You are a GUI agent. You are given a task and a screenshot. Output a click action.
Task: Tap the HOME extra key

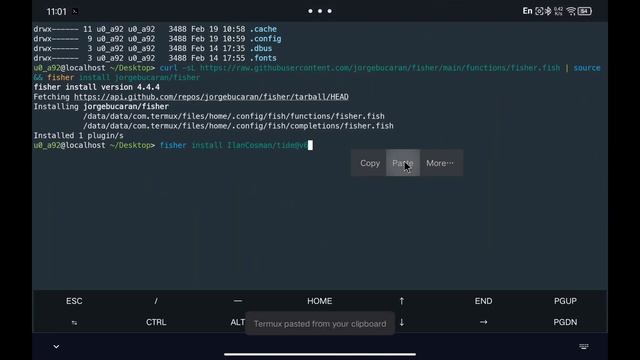[320, 301]
